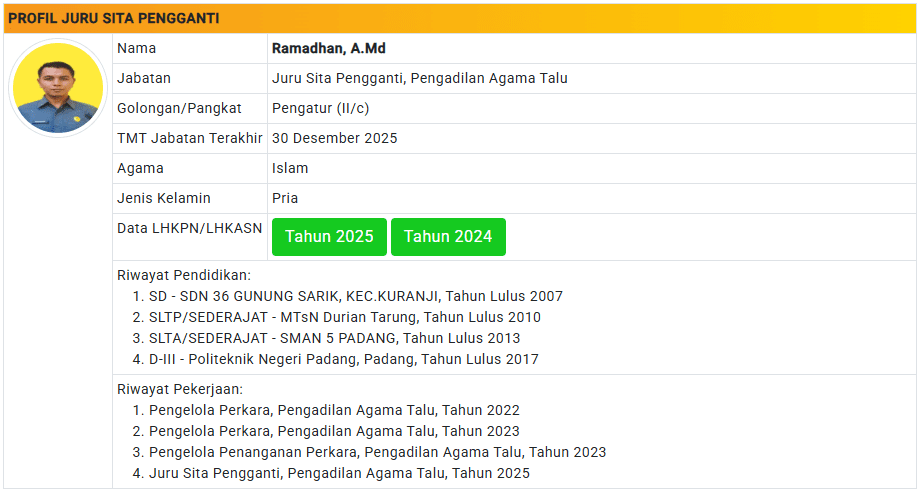Click the Jenis Kelamin value Pria
This screenshot has height=495, width=922.
(285, 198)
